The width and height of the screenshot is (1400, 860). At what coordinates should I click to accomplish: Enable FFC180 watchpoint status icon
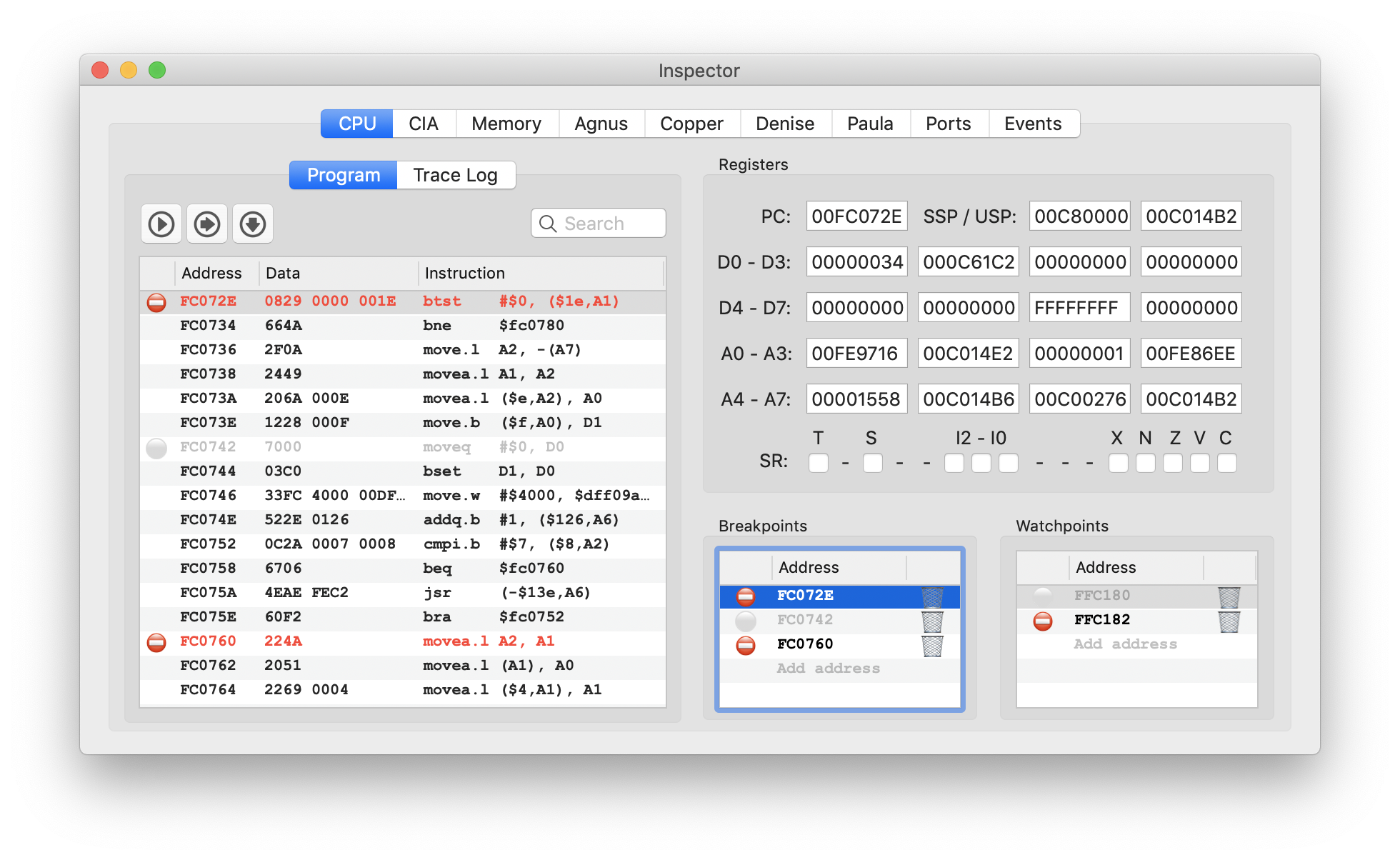pos(1043,596)
